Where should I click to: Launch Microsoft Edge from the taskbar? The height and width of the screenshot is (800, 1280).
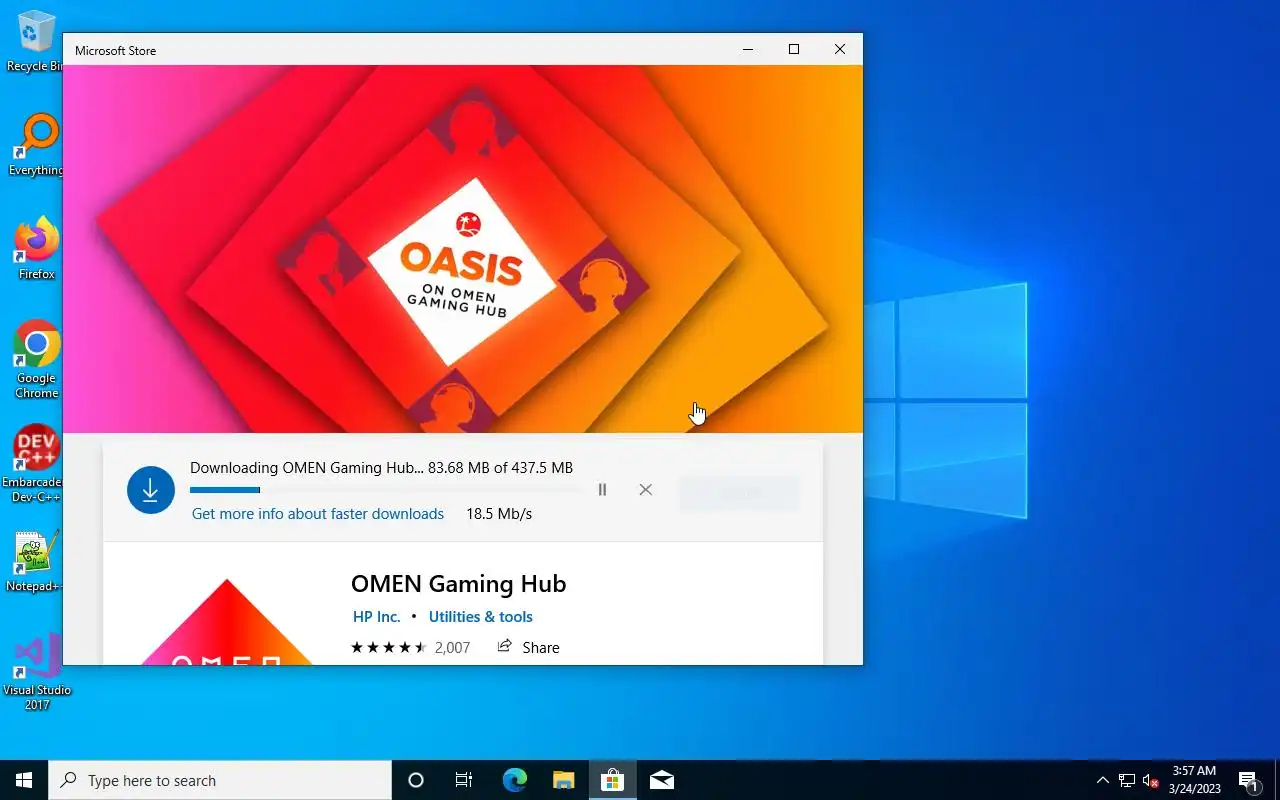tap(514, 780)
